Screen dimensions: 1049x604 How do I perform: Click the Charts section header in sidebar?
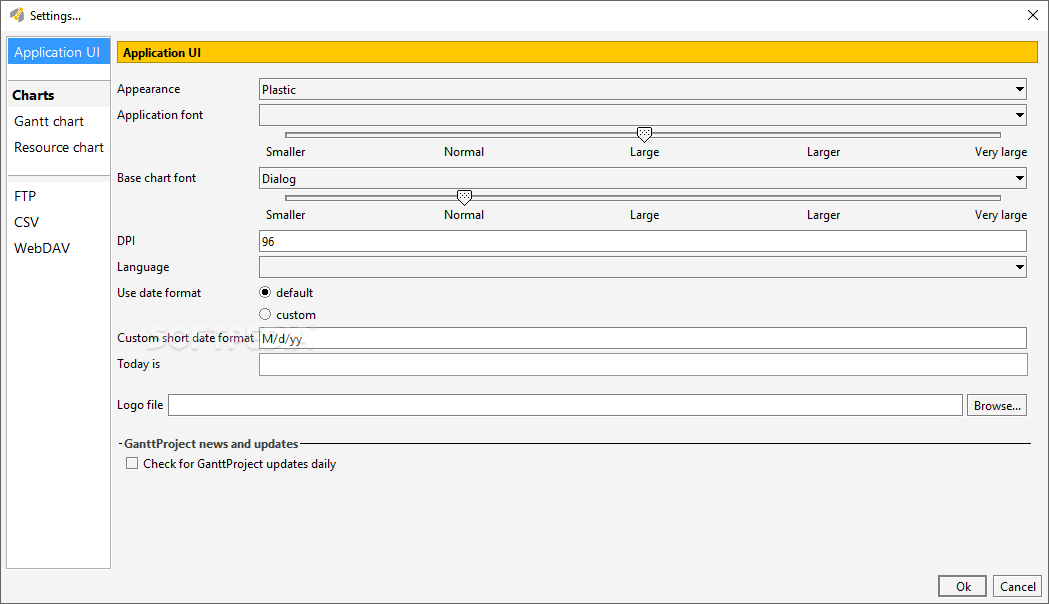point(33,95)
